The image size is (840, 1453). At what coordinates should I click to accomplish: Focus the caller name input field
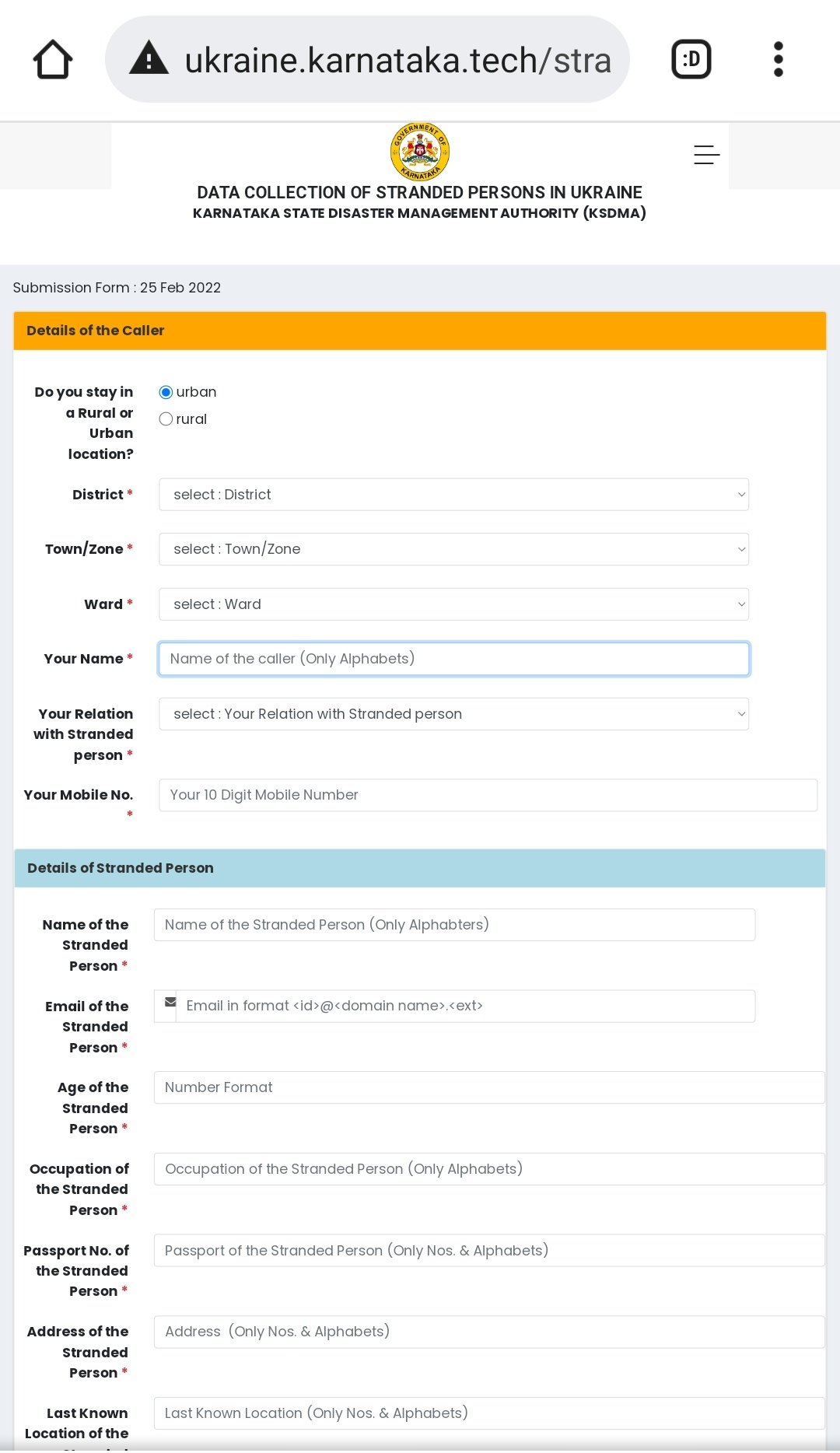click(x=453, y=659)
